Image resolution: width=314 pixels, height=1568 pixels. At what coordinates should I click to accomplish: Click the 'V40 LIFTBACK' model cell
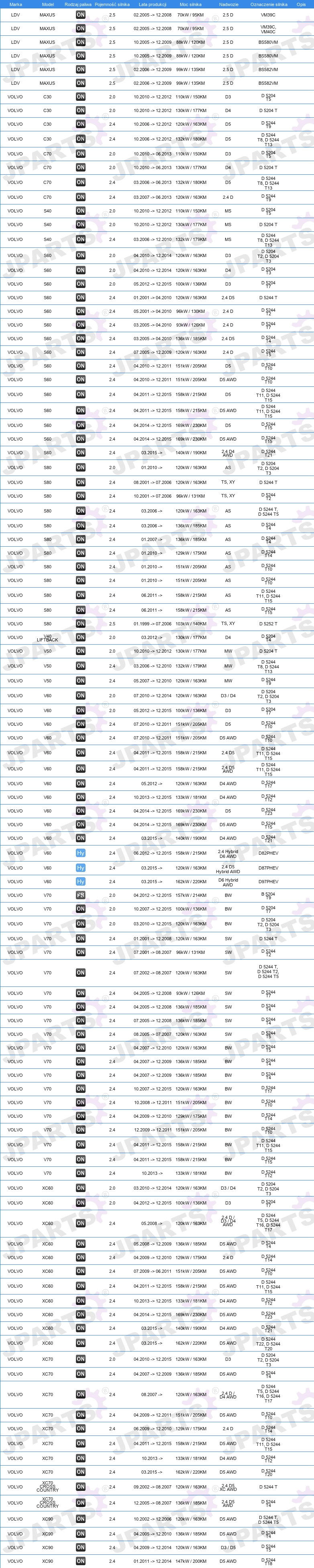click(47, 638)
